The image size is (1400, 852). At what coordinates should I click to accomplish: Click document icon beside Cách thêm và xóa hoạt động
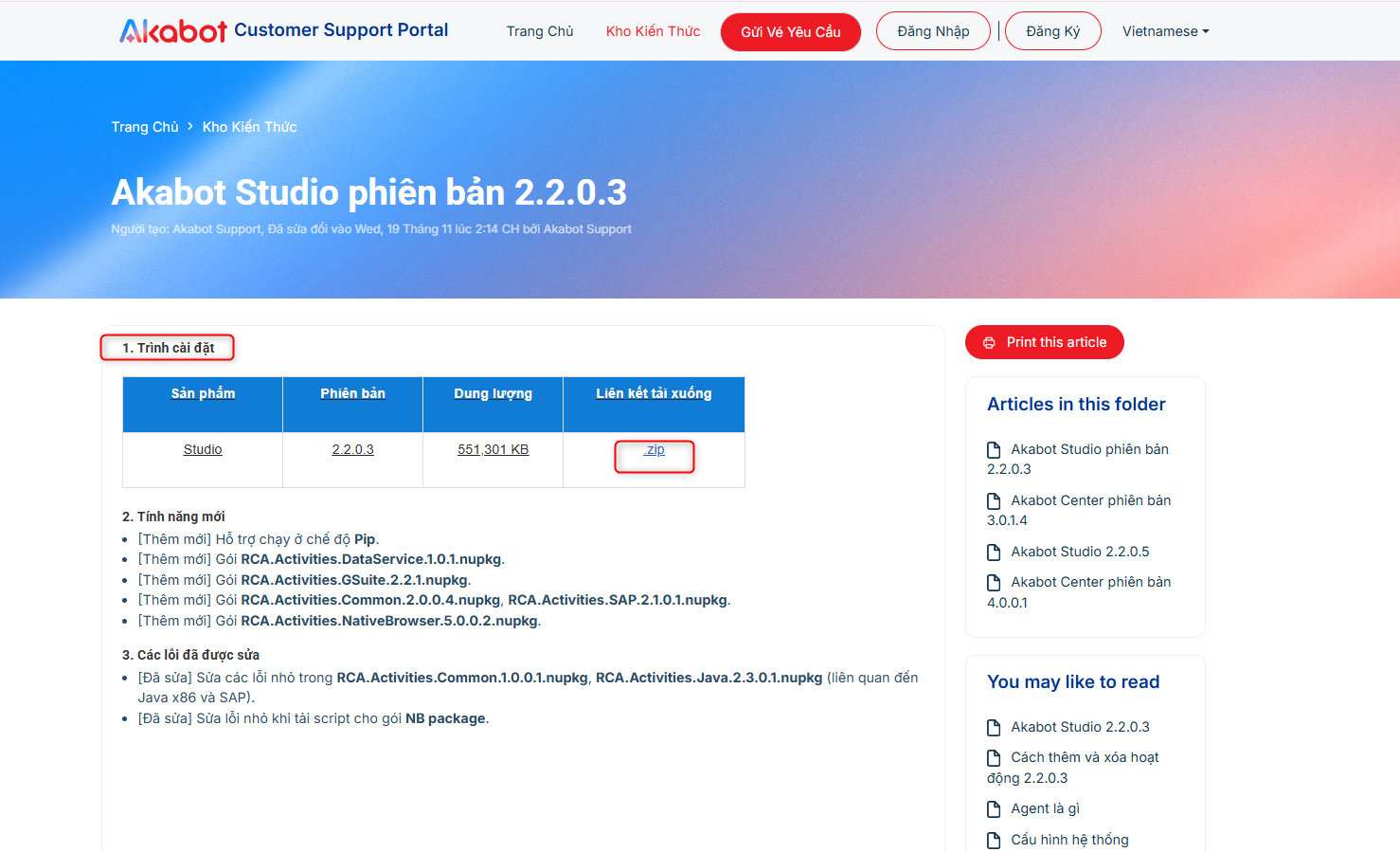pyautogui.click(x=994, y=757)
